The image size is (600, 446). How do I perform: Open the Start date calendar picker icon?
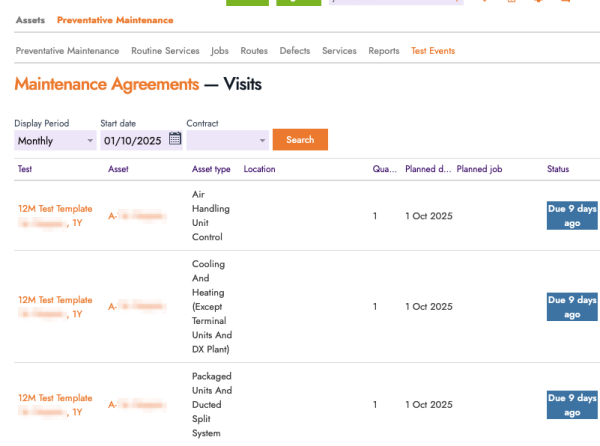(x=176, y=140)
